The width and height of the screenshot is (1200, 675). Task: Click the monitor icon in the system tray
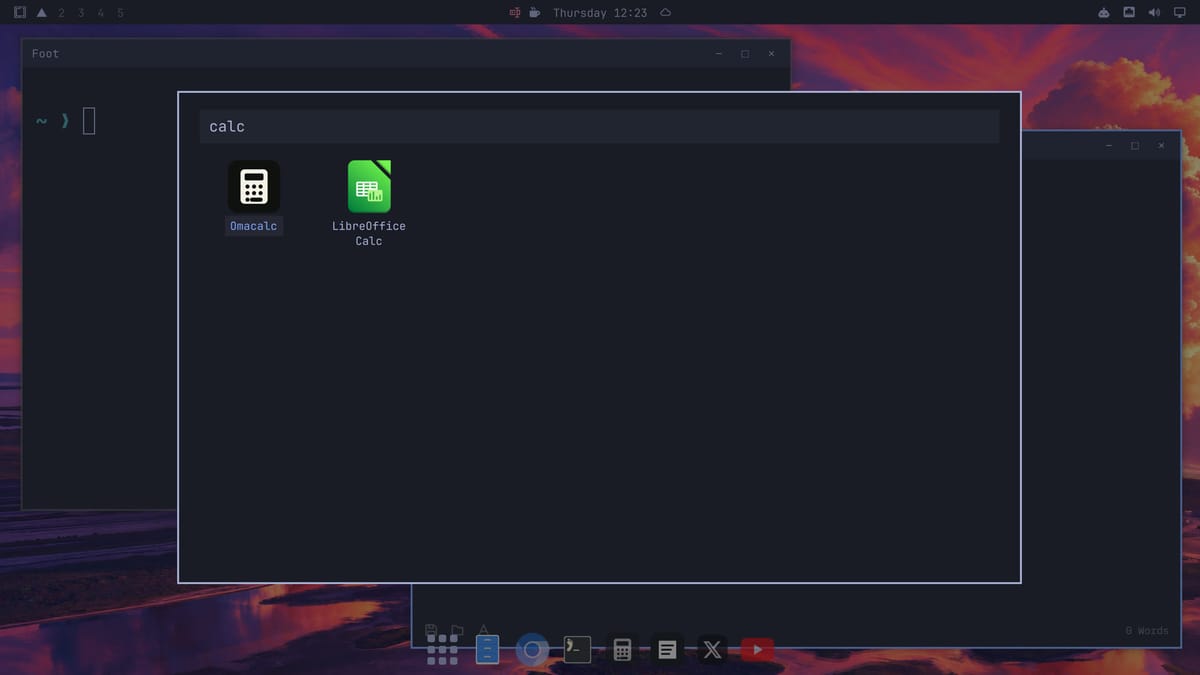coord(1179,13)
